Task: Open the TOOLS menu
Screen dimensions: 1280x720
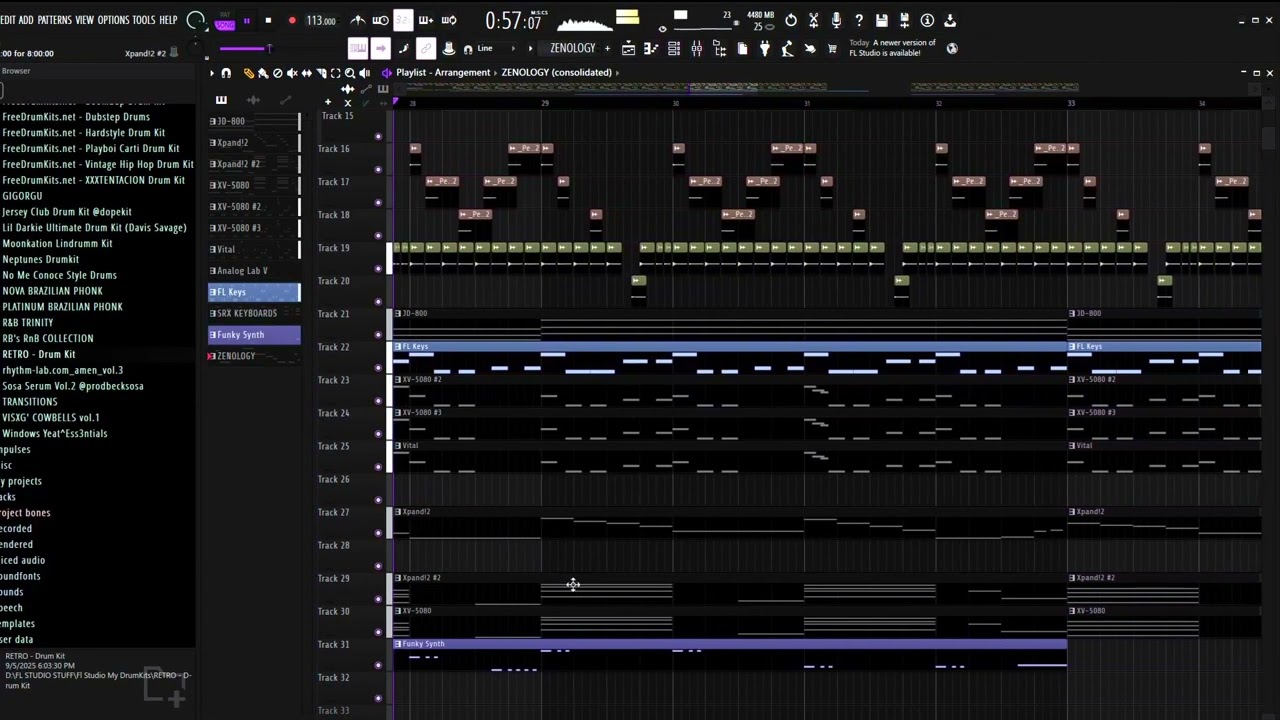Action: tap(144, 20)
